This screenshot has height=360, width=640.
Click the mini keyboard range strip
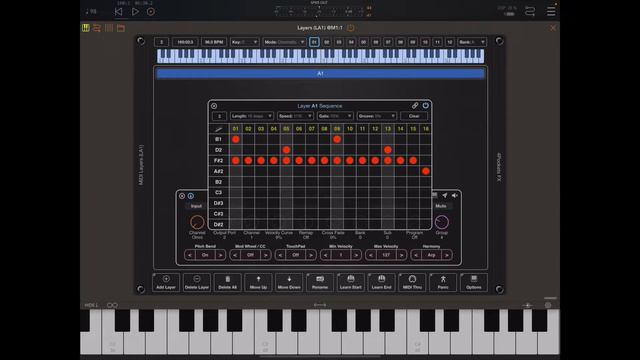320,56
